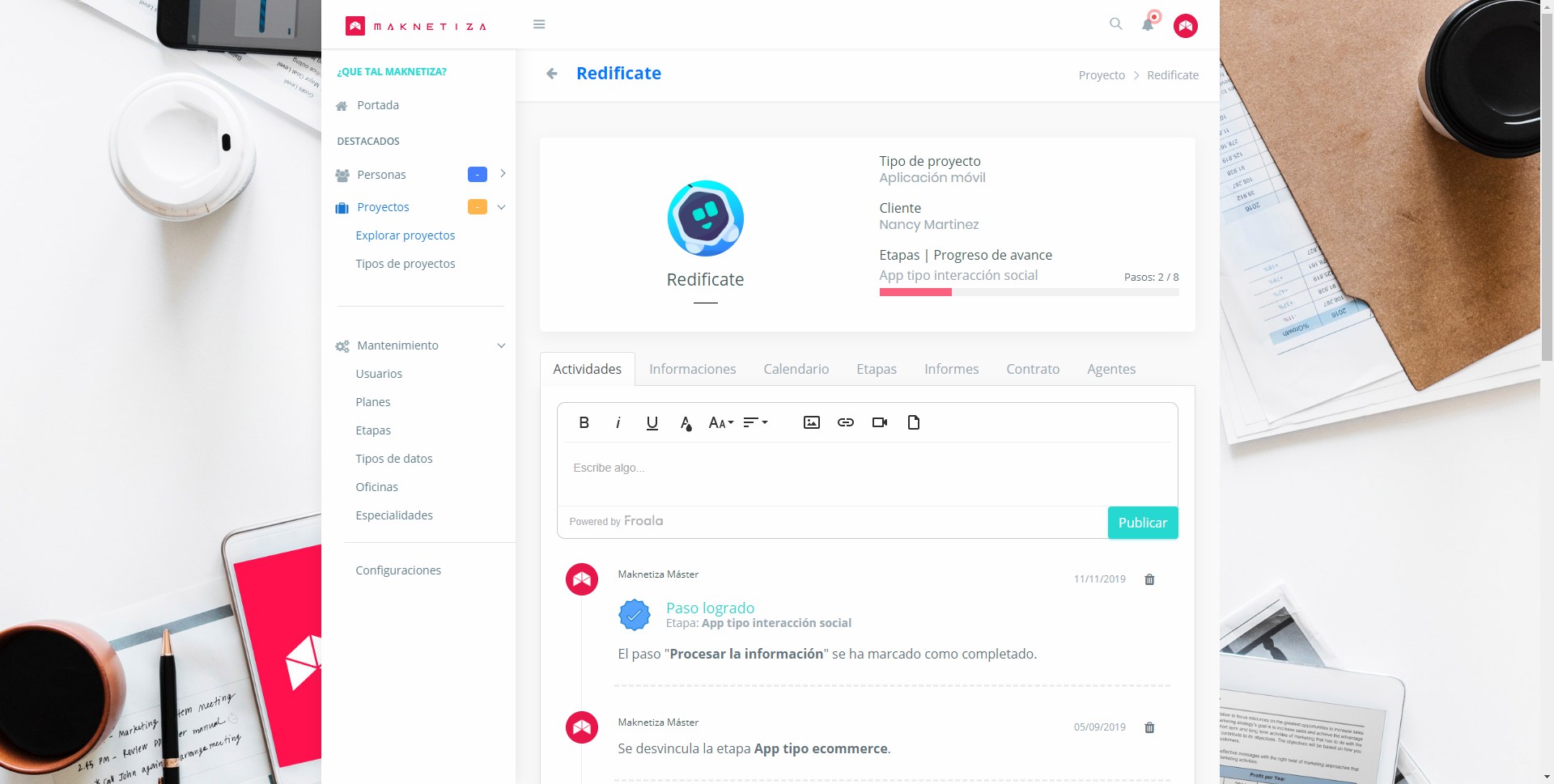Switch to the Etapas tab
Image resolution: width=1554 pixels, height=784 pixels.
click(x=877, y=369)
